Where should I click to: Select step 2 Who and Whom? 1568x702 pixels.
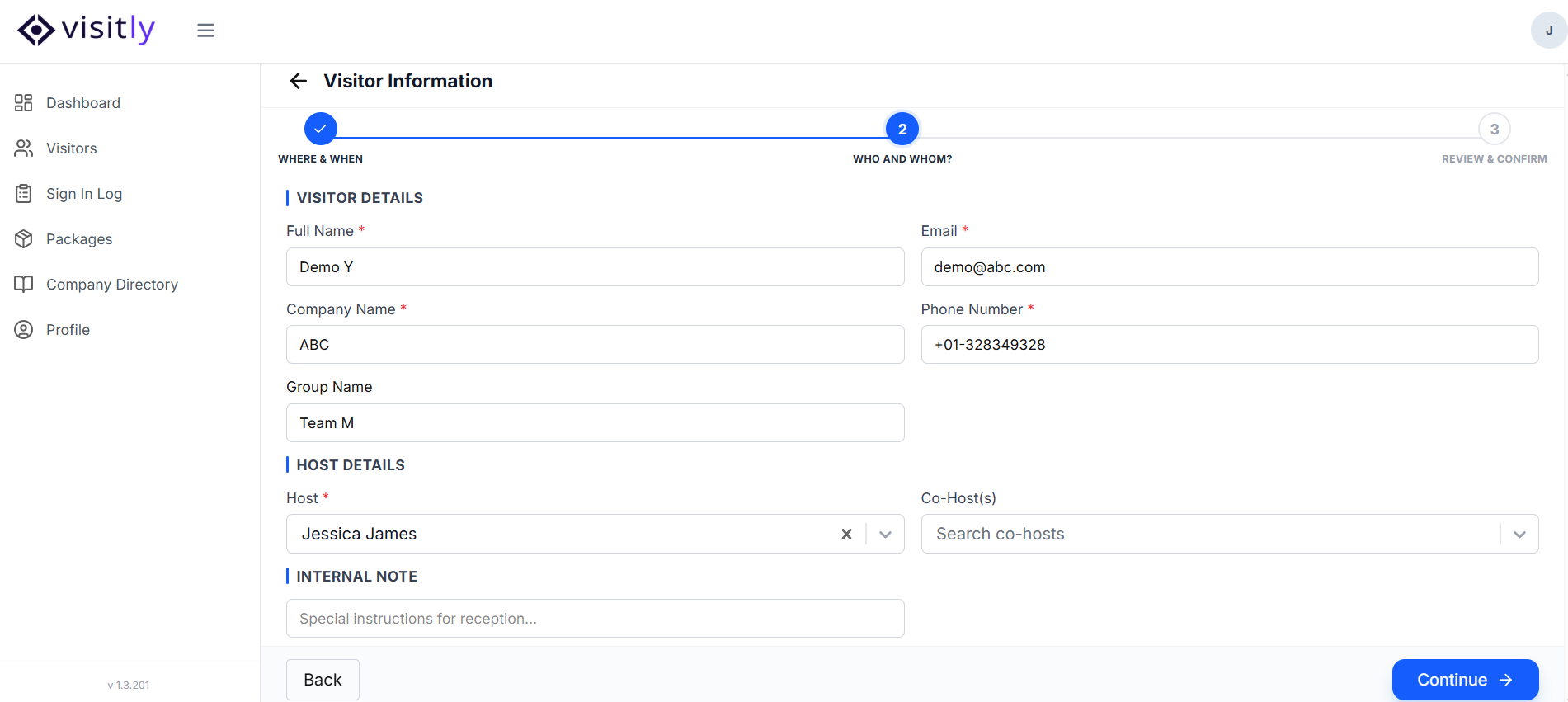pos(902,129)
